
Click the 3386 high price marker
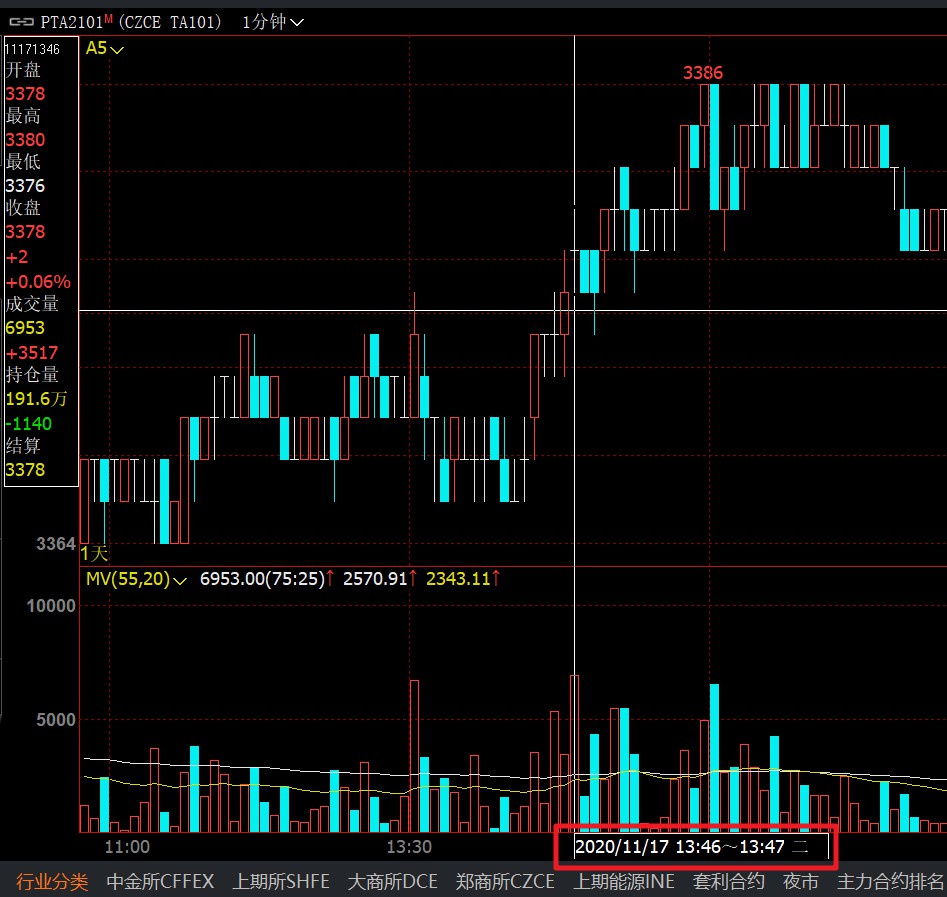[702, 73]
